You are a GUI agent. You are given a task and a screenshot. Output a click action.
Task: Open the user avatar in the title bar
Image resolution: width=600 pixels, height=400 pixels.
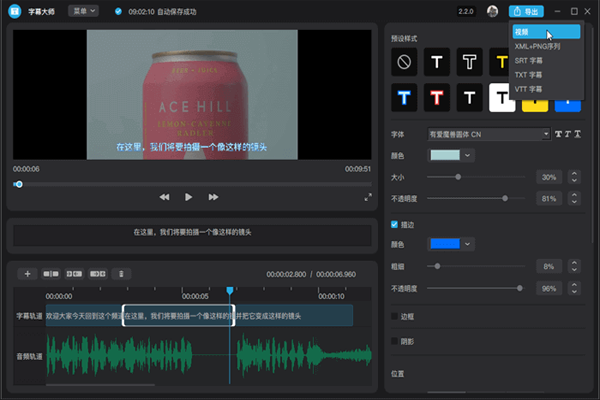click(x=492, y=11)
